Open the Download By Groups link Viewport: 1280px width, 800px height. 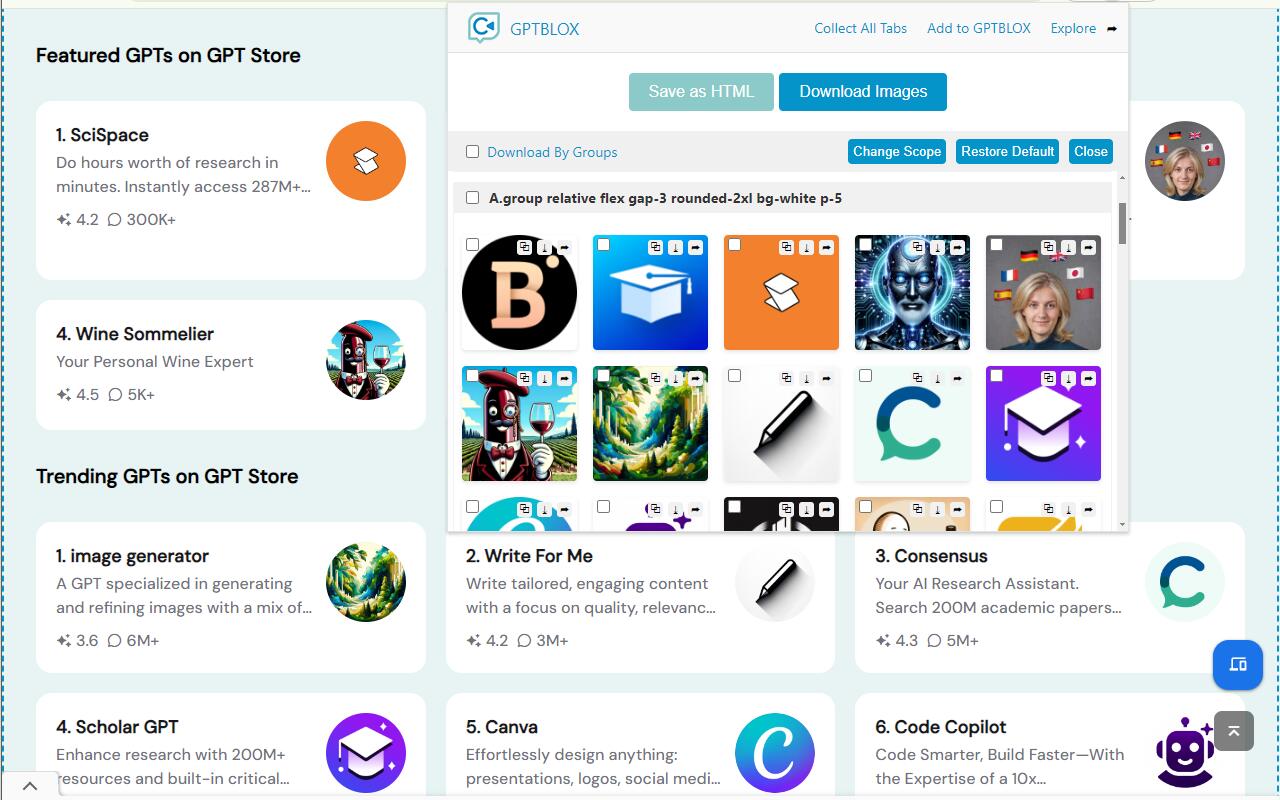[552, 152]
